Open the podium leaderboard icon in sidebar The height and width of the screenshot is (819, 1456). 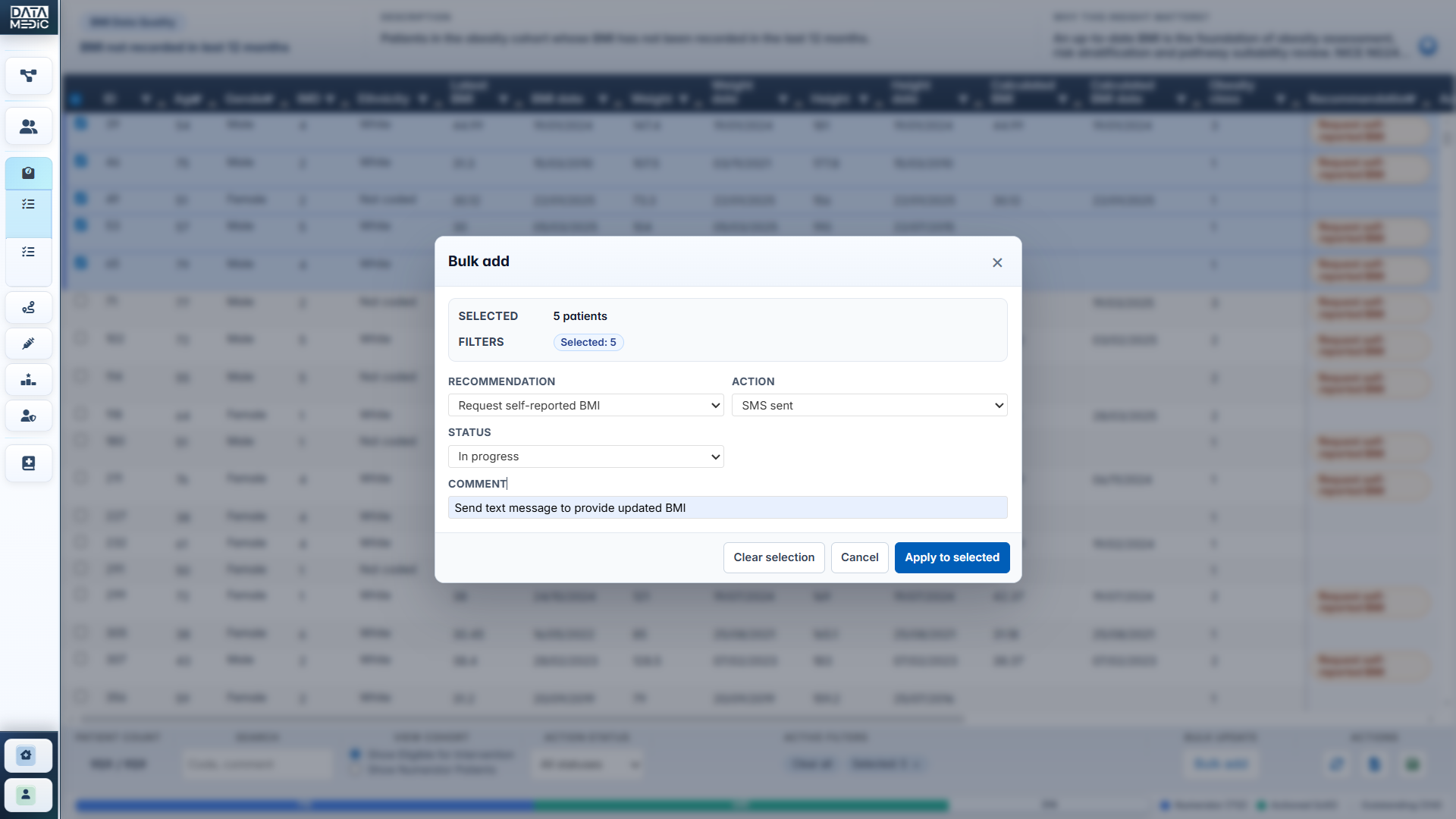pyautogui.click(x=29, y=380)
